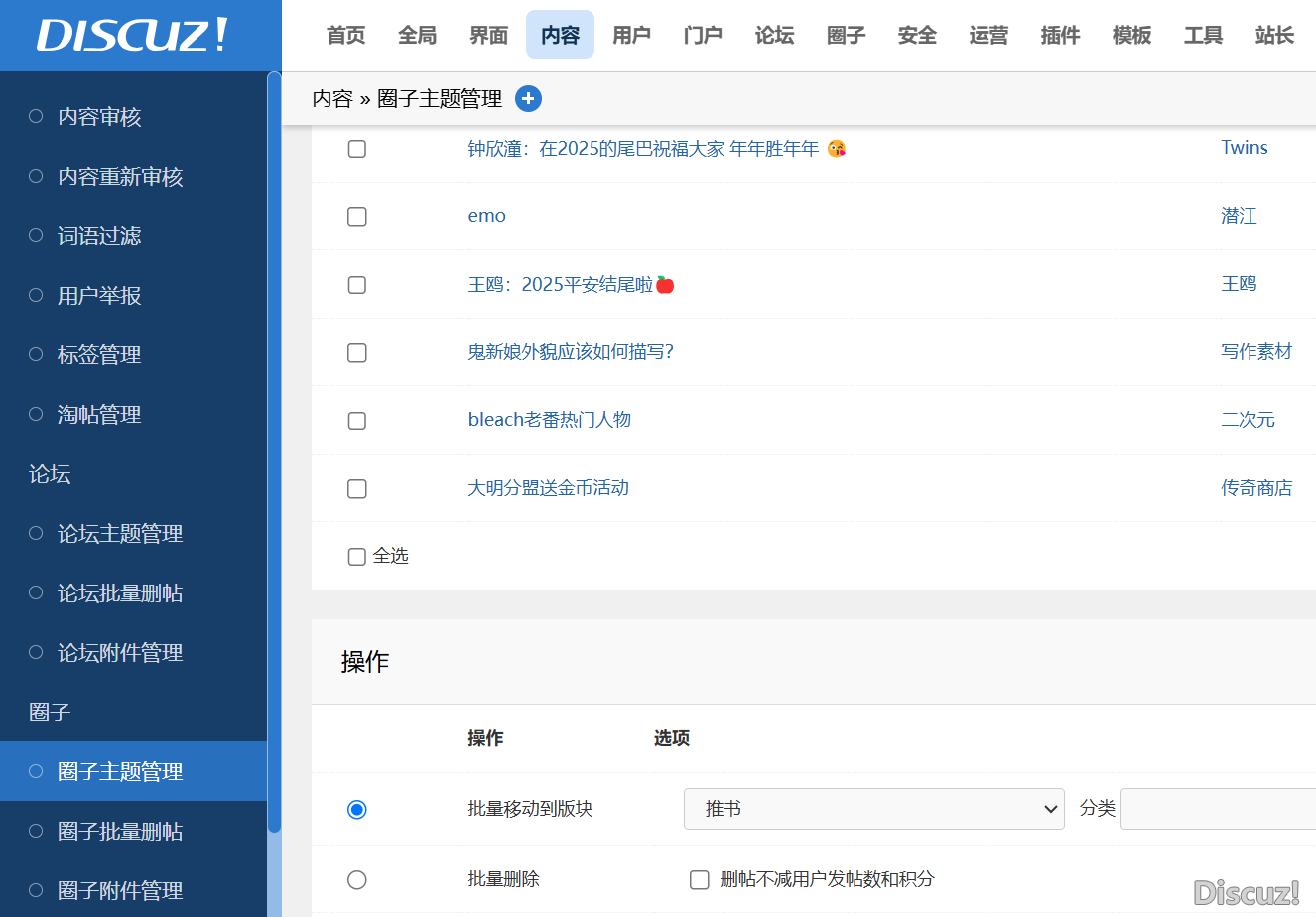Select the 批量删除 radio button
1316x917 pixels.
[357, 880]
